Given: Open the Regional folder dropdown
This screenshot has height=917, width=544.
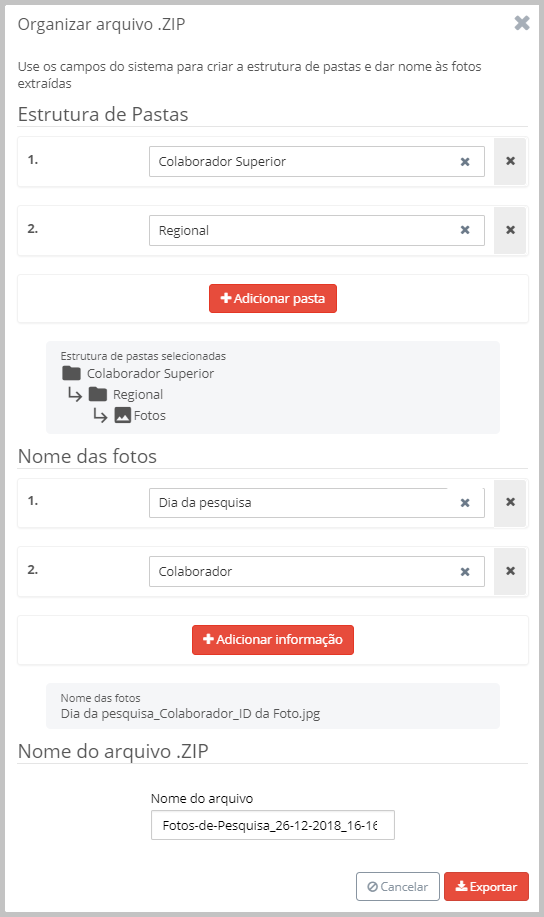Looking at the screenshot, I should pyautogui.click(x=316, y=230).
